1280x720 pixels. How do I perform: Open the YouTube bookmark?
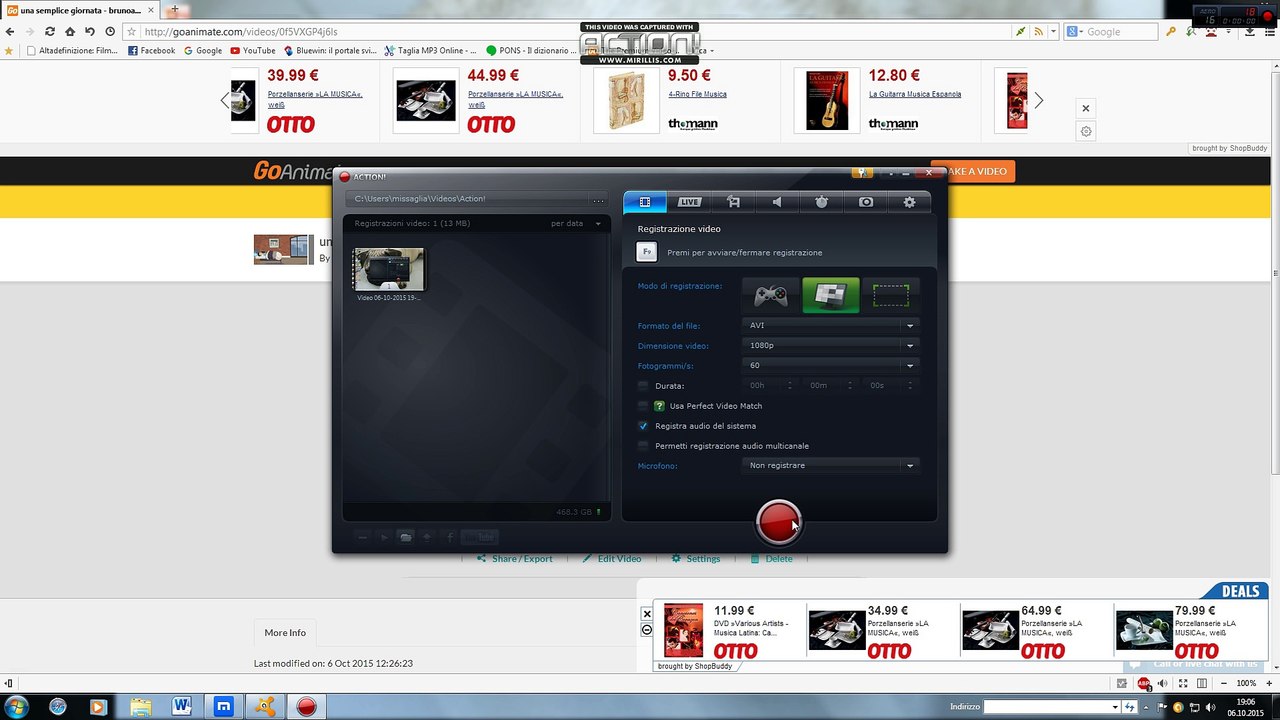pos(253,50)
